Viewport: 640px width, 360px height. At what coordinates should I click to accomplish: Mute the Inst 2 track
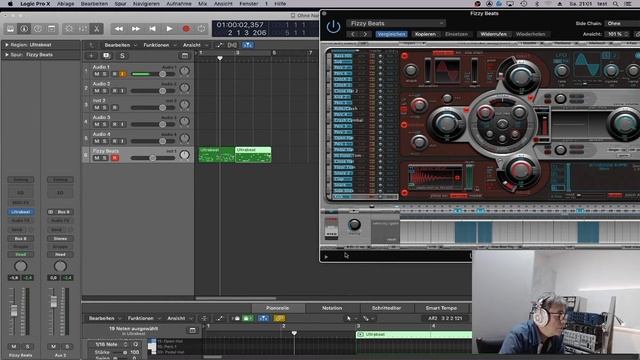coord(97,107)
